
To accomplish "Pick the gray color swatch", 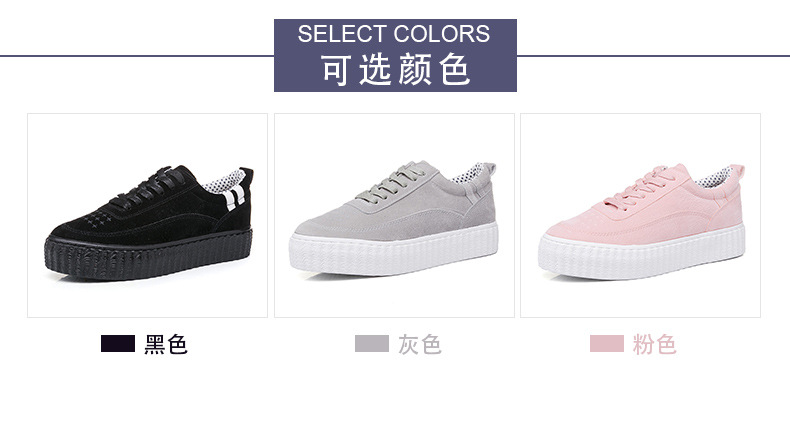I will point(372,343).
